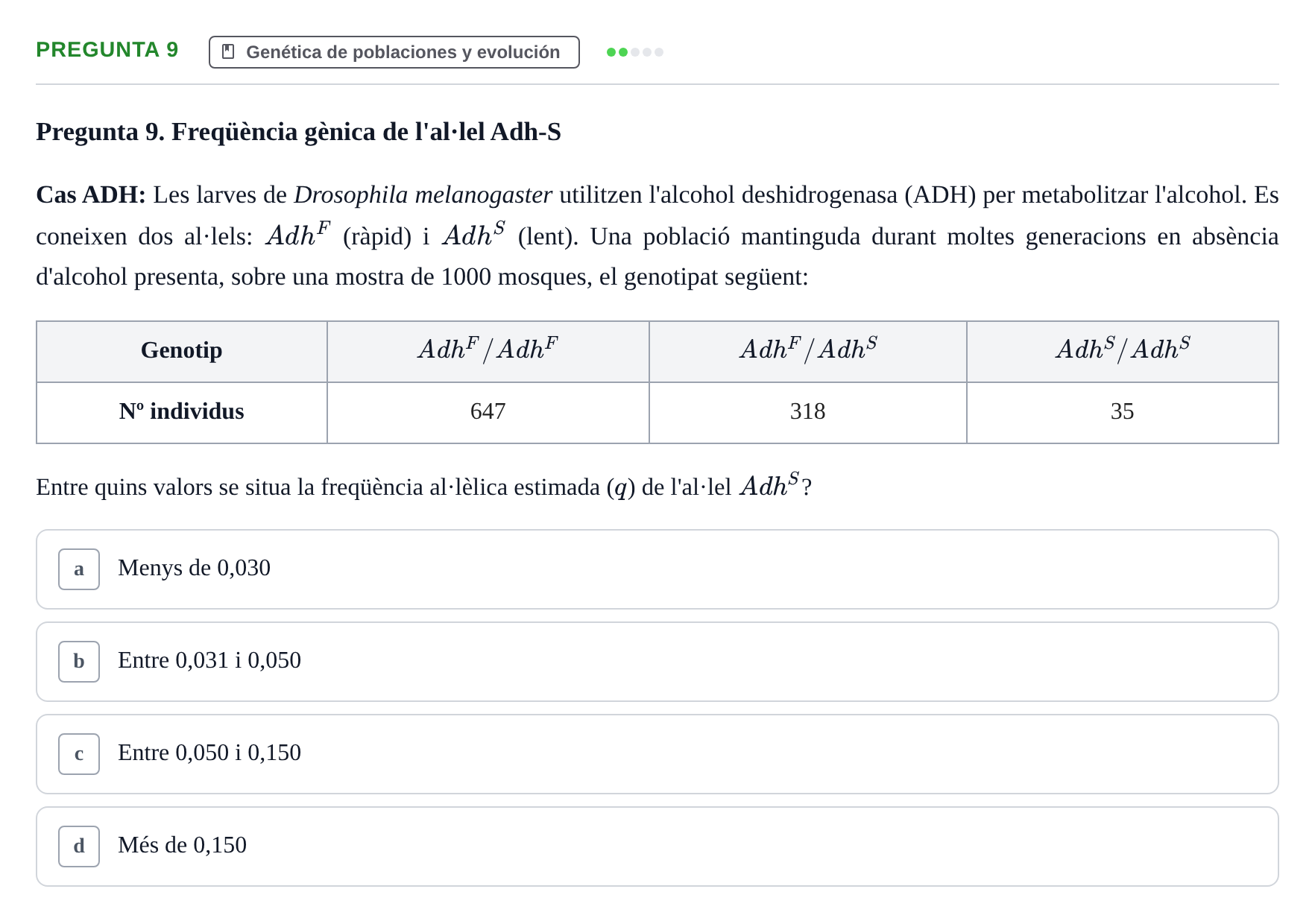Click the PREGUNTA 9 label
This screenshot has width=1315, height=924.
point(107,50)
